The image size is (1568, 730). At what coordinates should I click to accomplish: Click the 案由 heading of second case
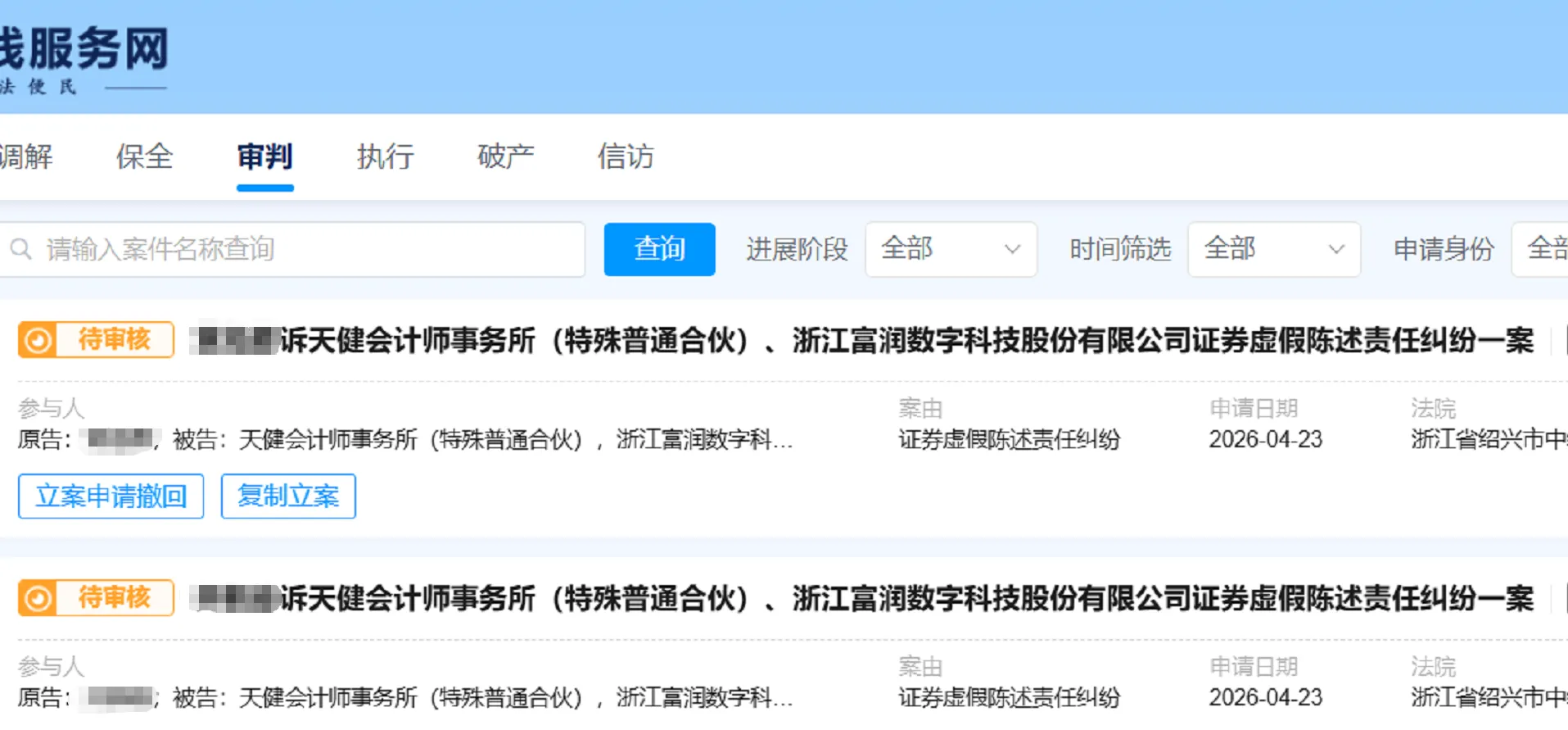(920, 666)
